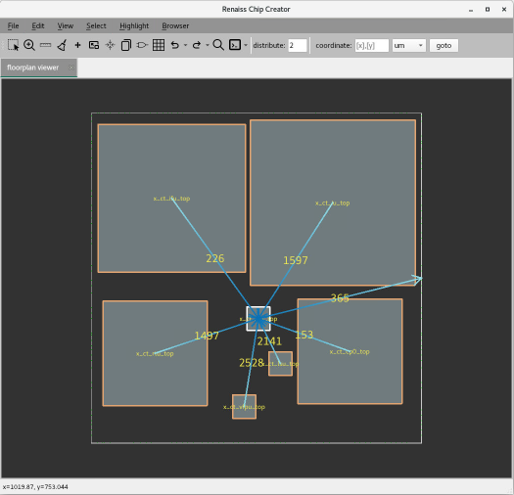This screenshot has width=514, height=495.
Task: Pick the ruler measure tool
Action: coord(45,45)
